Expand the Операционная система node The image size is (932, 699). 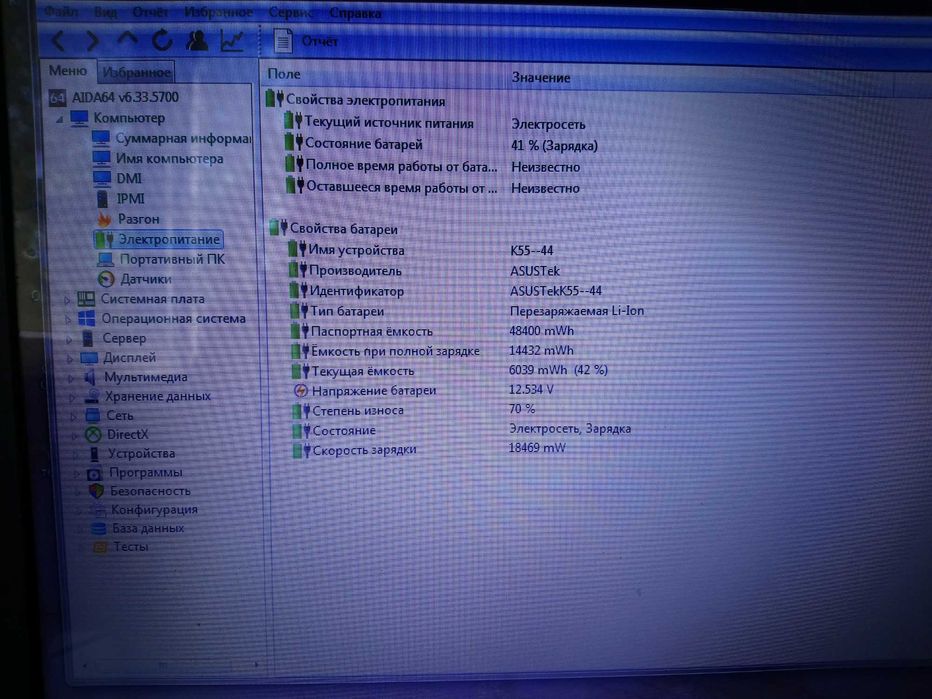[x=68, y=320]
